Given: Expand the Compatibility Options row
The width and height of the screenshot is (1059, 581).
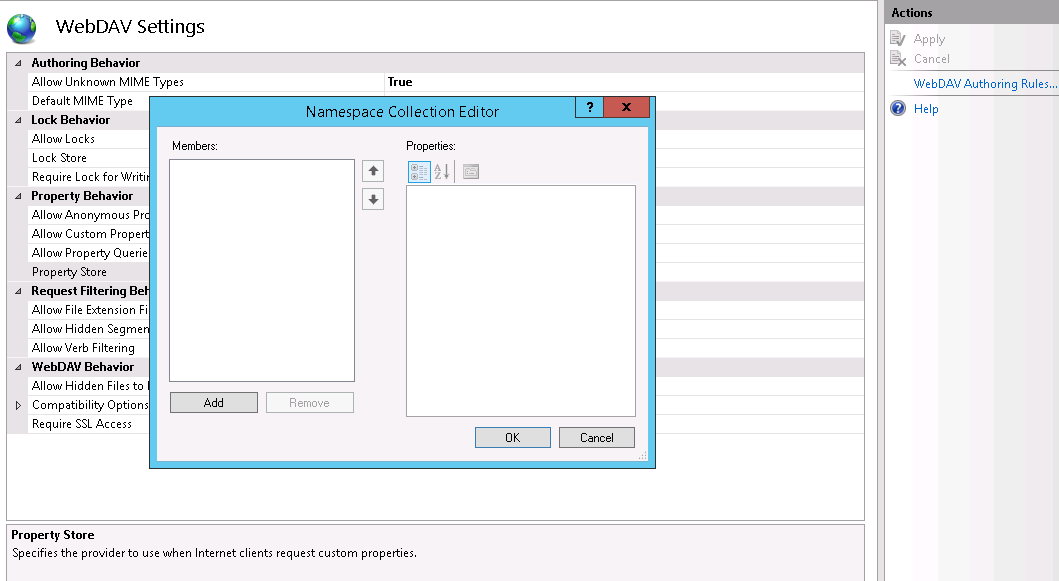Looking at the screenshot, I should [18, 405].
